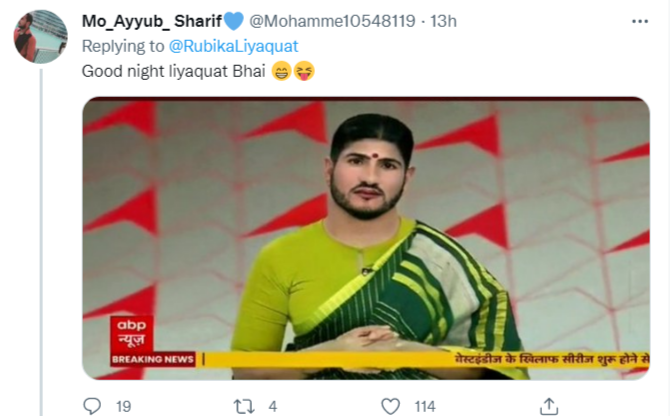This screenshot has height=416, width=672.
Task: Open the share tweet icon
Action: coord(548,405)
